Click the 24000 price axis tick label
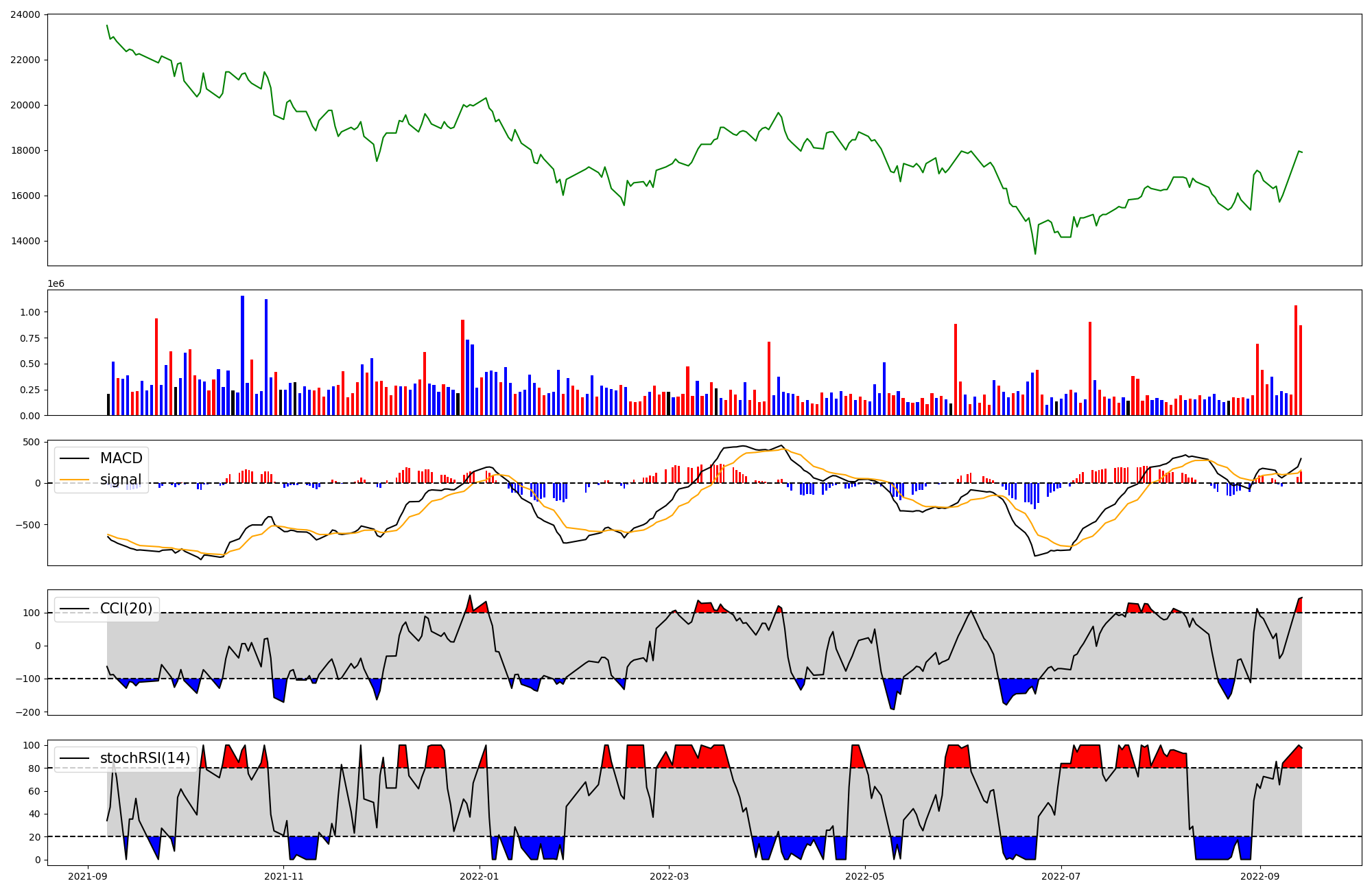 point(25,14)
